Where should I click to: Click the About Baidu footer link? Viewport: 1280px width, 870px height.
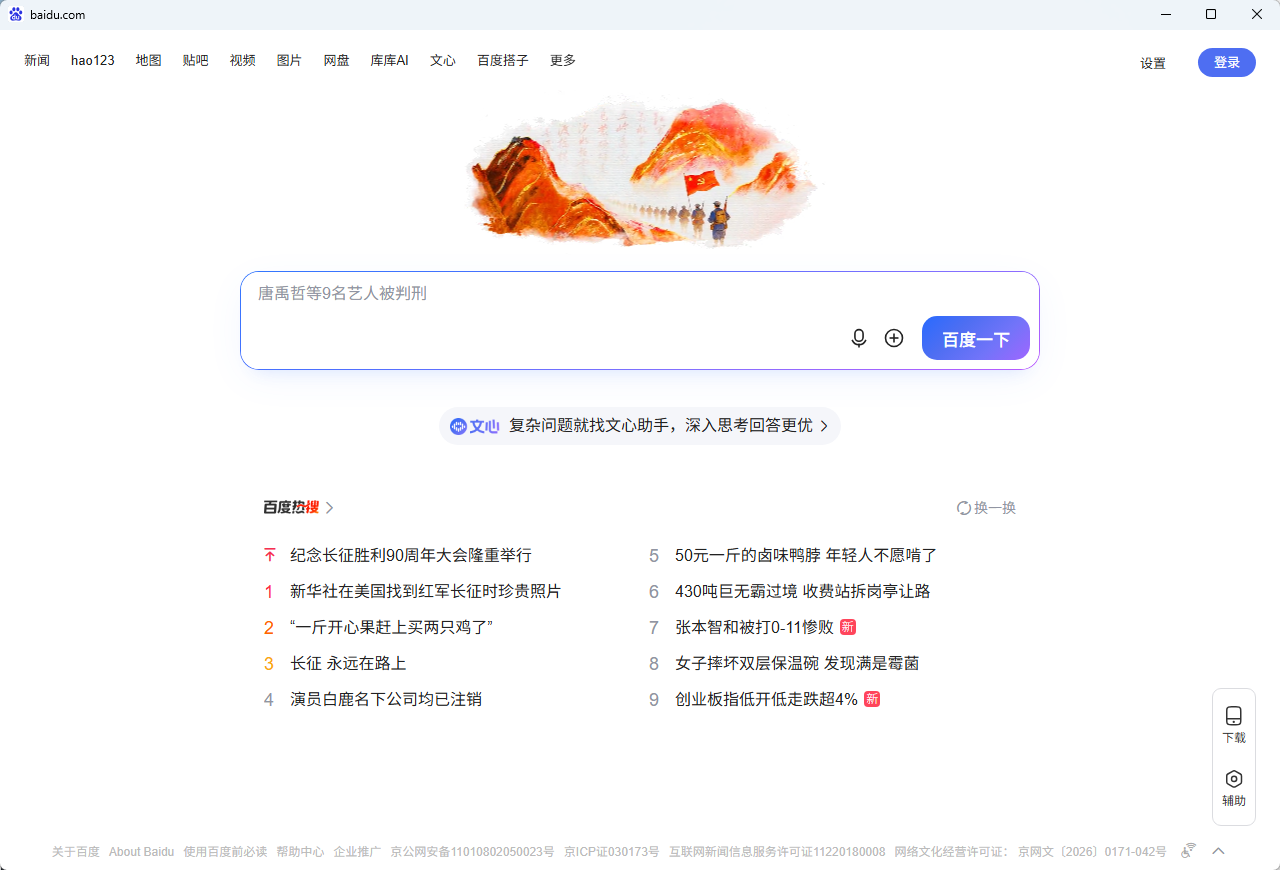(142, 852)
